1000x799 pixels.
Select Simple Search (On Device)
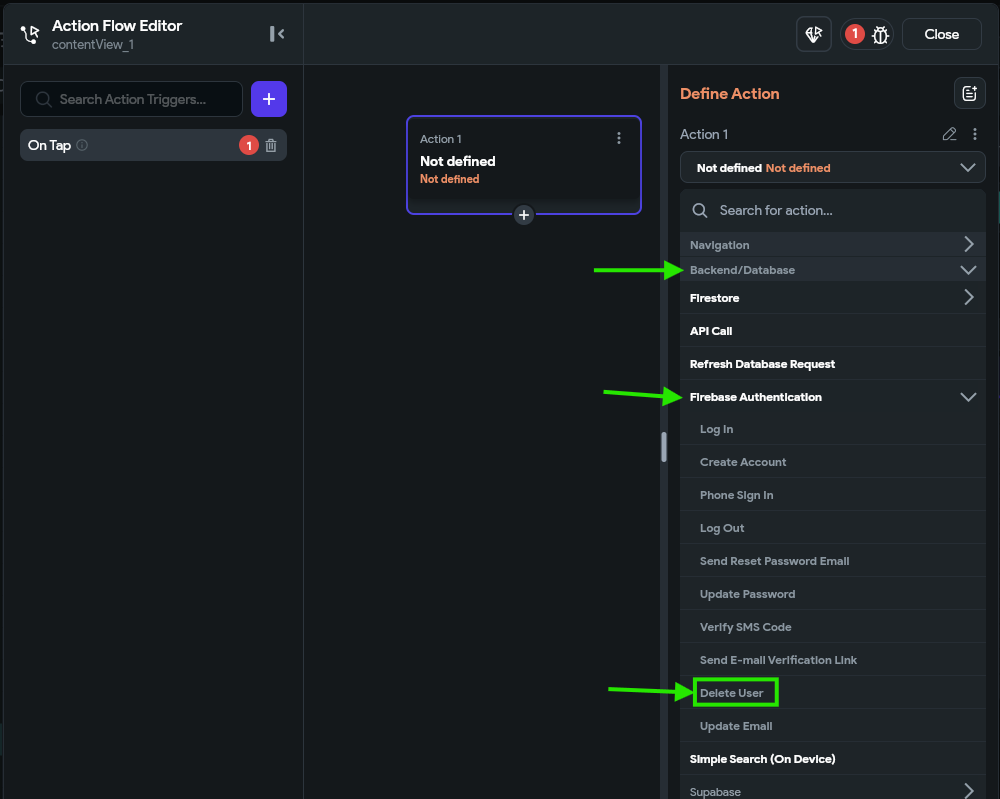[x=832, y=759]
